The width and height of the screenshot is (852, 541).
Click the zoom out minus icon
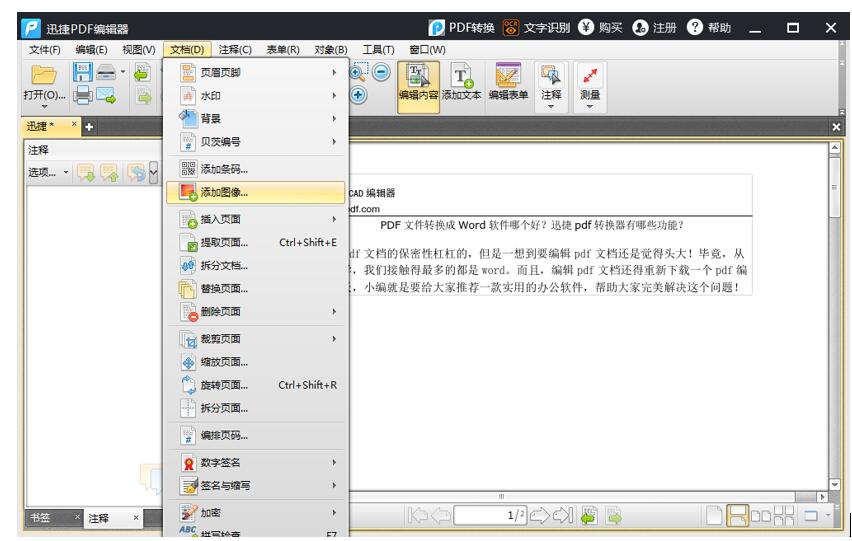[x=381, y=72]
